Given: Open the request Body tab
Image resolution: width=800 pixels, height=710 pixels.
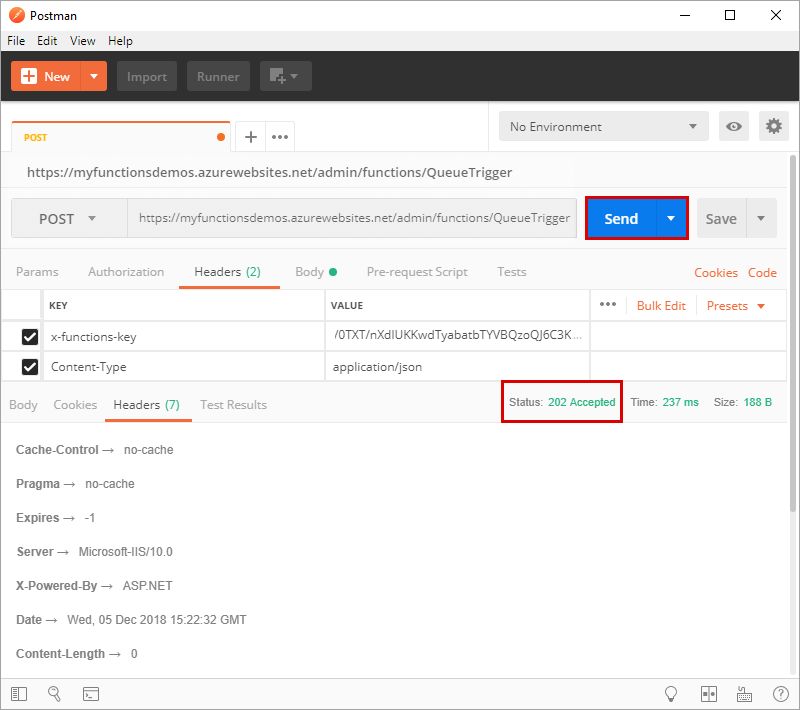Looking at the screenshot, I should [316, 272].
